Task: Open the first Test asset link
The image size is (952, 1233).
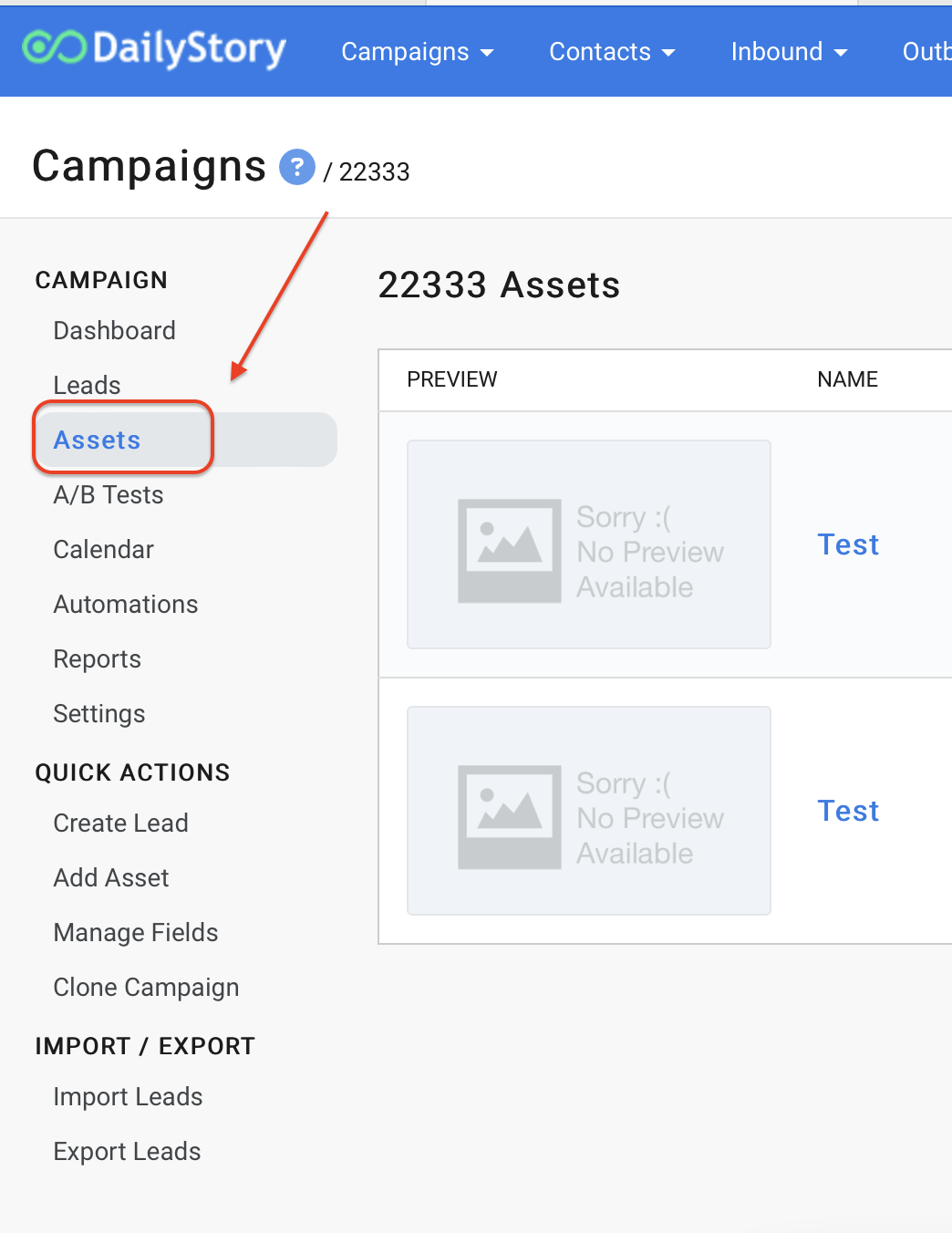Action: [848, 544]
